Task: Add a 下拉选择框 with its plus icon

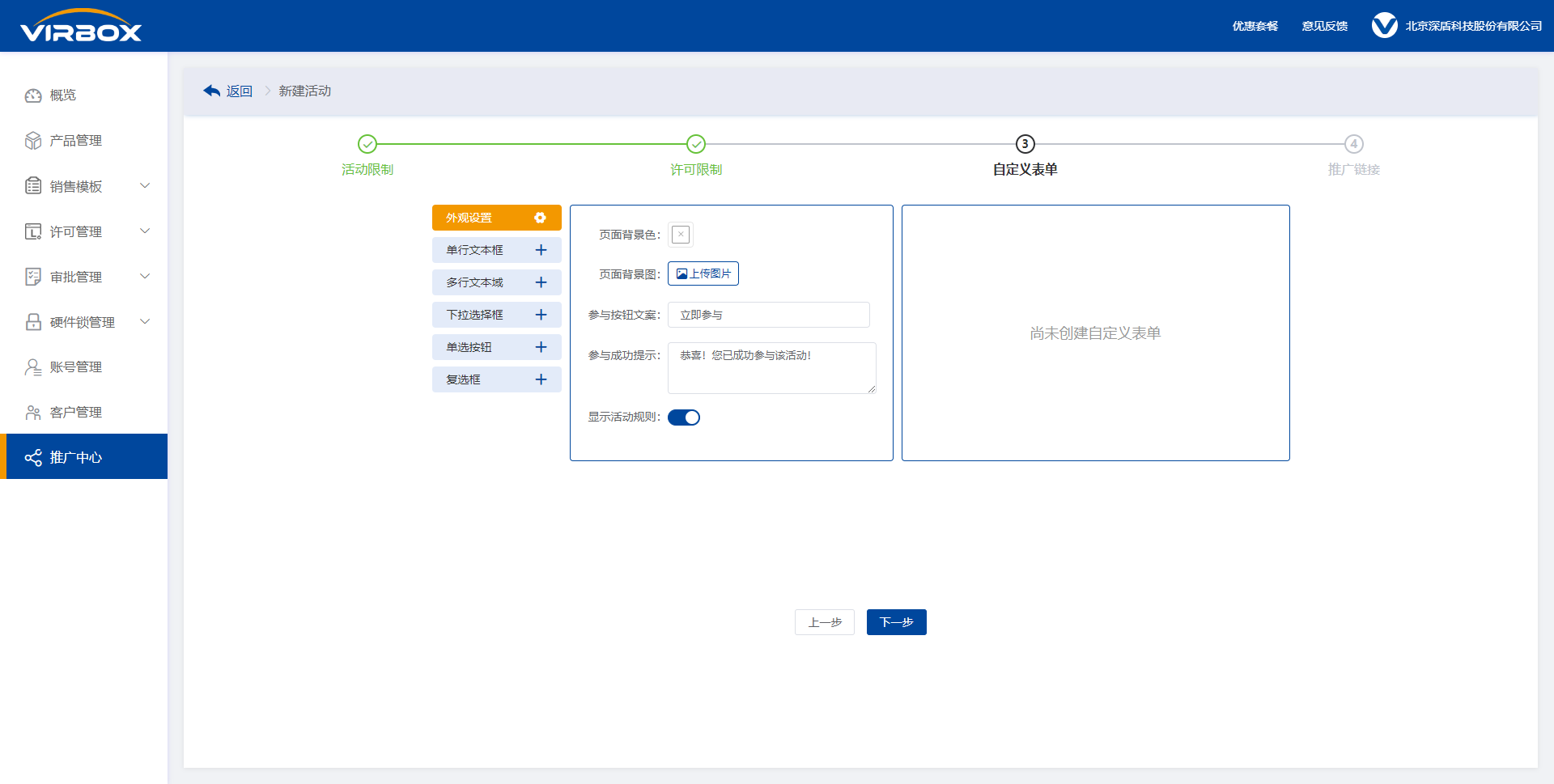Action: pyautogui.click(x=541, y=315)
